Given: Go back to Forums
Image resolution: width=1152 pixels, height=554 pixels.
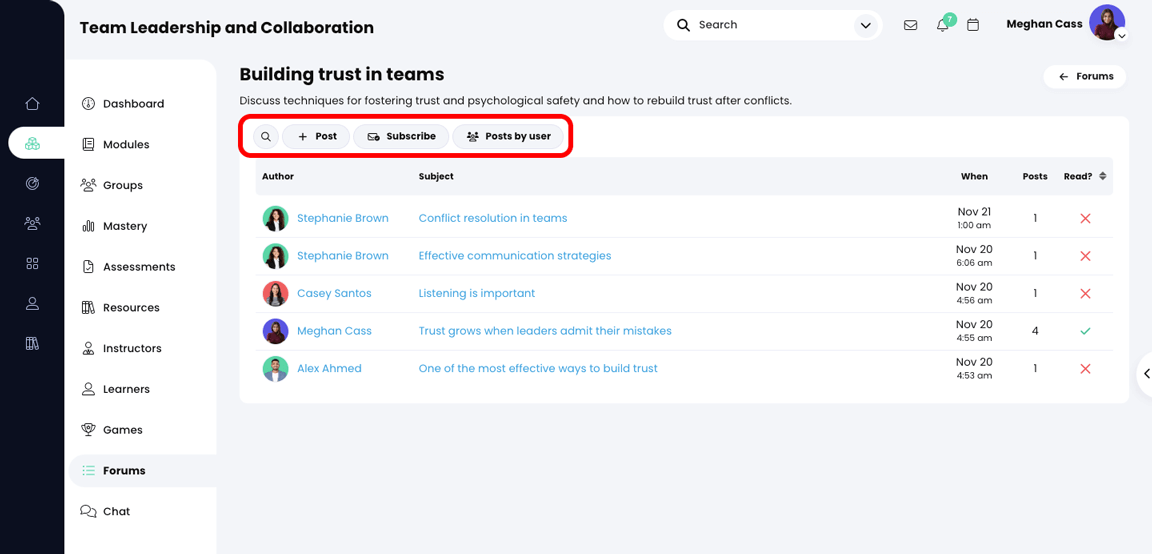Looking at the screenshot, I should point(1084,76).
